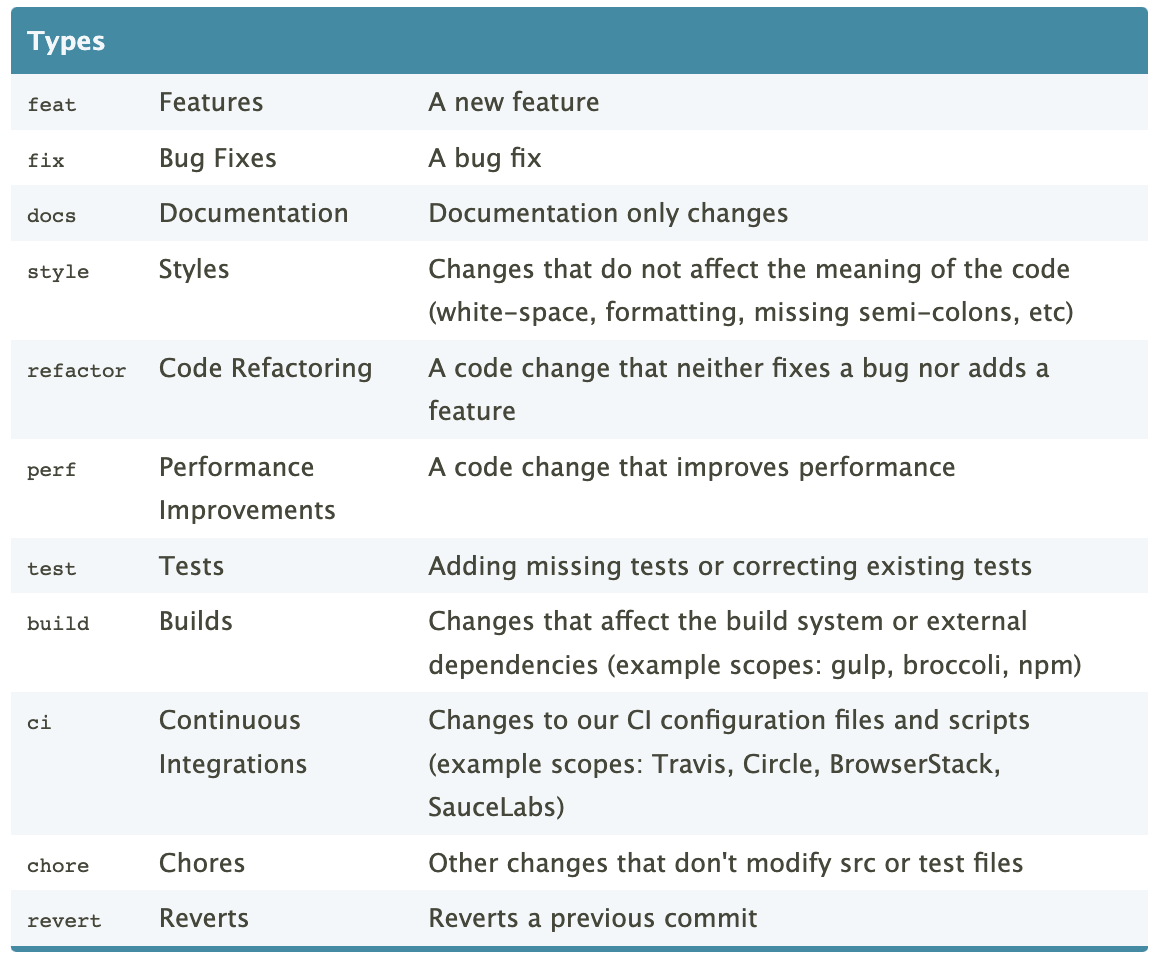
Task: Click the chore type code
Action: [58, 865]
